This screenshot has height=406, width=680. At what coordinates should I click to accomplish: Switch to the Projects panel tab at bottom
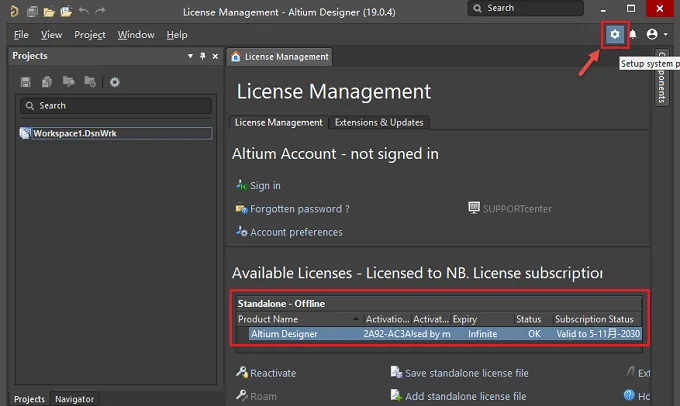(x=29, y=399)
